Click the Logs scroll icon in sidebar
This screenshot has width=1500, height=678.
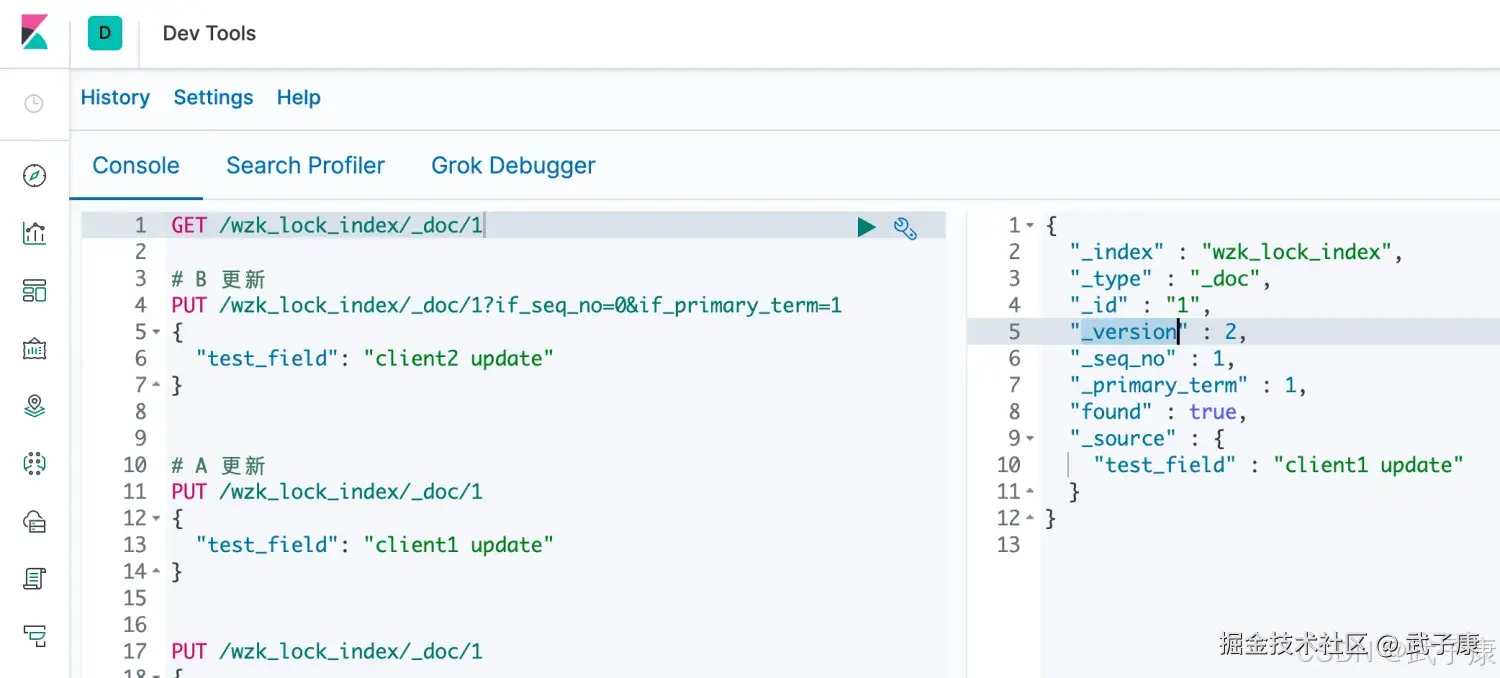34,578
